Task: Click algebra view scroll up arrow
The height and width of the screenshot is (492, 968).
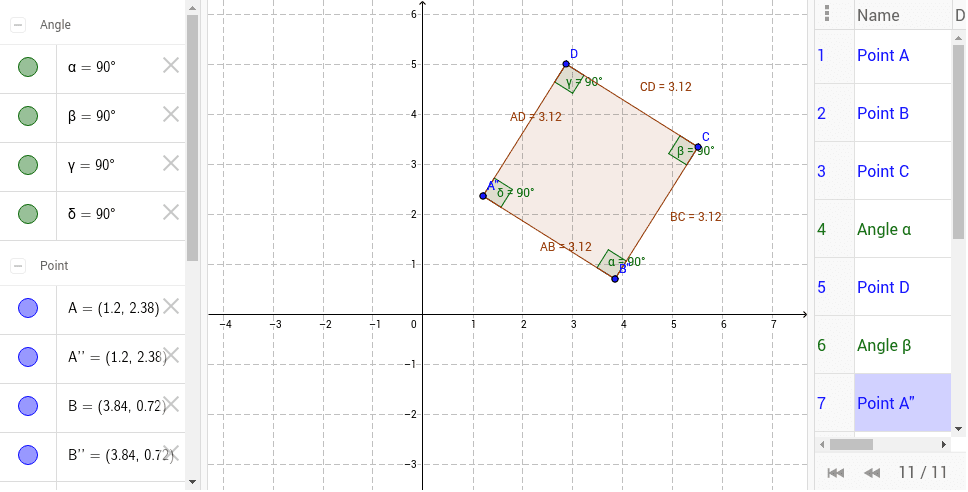Action: [192, 7]
